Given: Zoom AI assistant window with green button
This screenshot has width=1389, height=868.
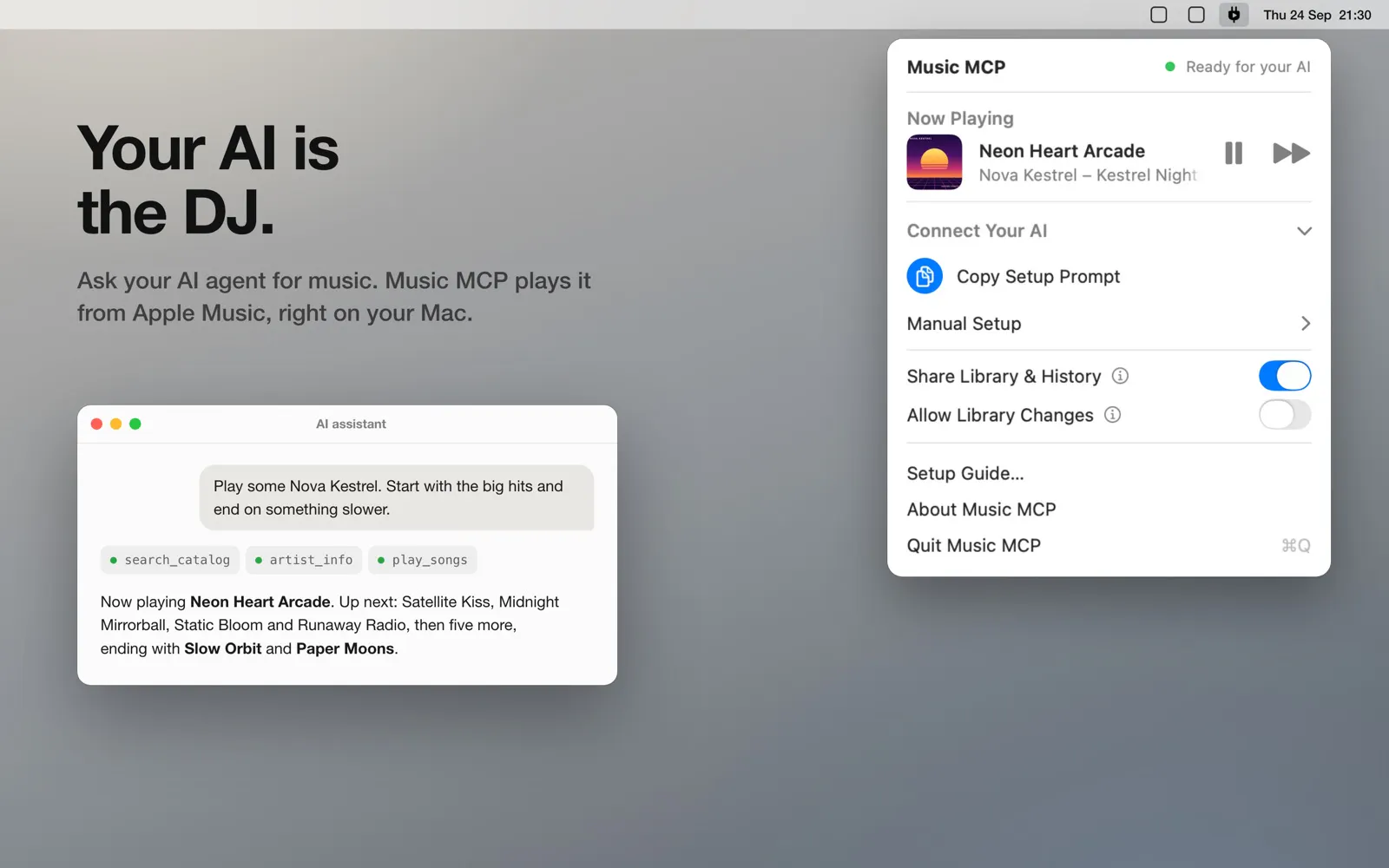Looking at the screenshot, I should (135, 424).
